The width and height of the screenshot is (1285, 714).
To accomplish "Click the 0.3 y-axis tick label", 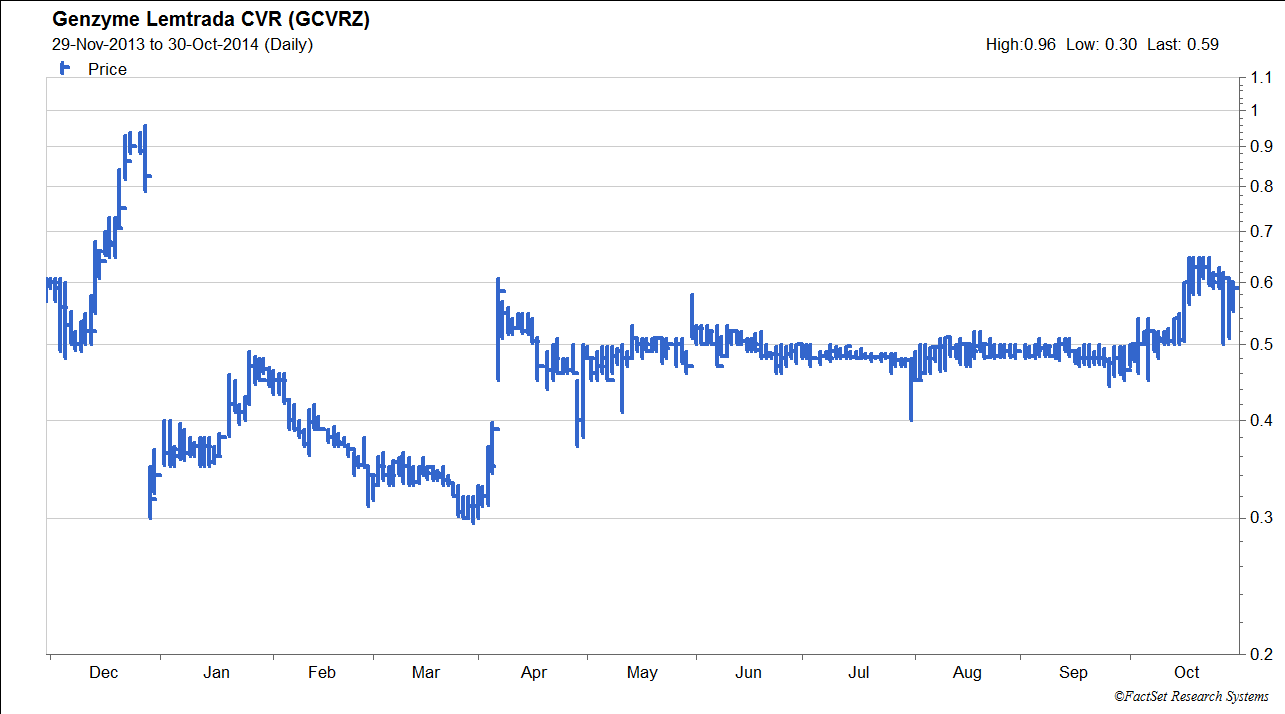I will pos(1261,518).
